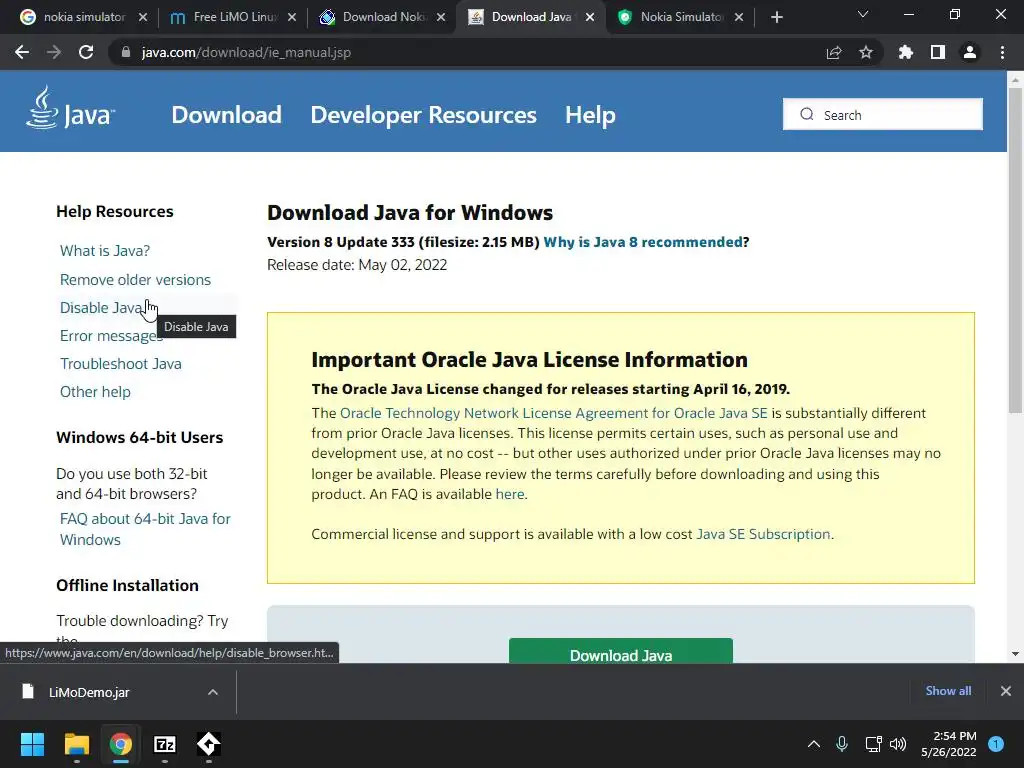Image resolution: width=1024 pixels, height=768 pixels.
Task: Open the notification badge
Action: (x=996, y=744)
